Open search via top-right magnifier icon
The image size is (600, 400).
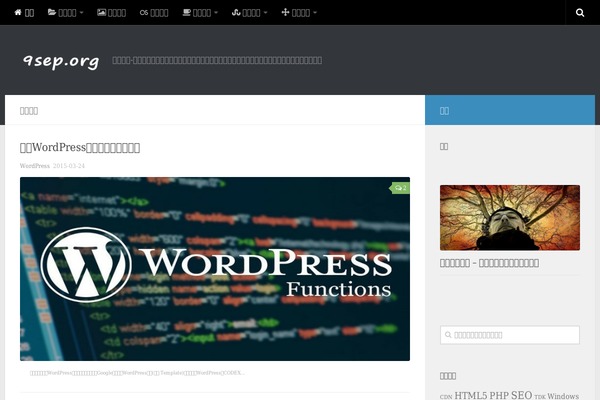580,13
